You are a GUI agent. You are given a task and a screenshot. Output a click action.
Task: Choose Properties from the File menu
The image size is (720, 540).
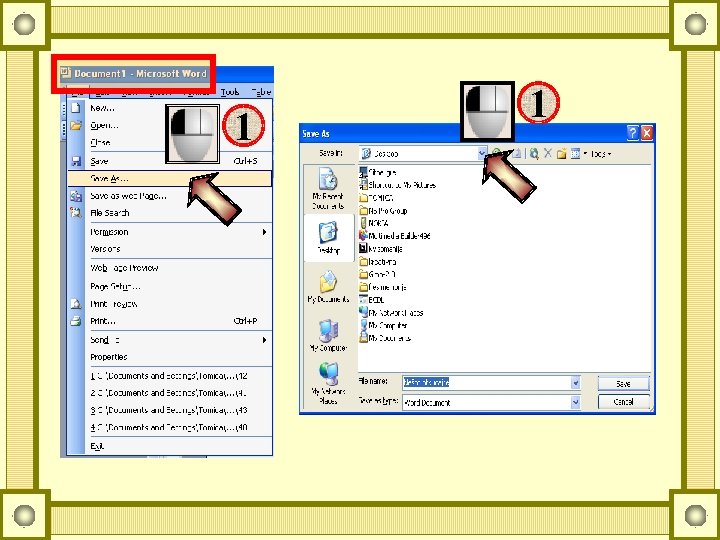169,357
